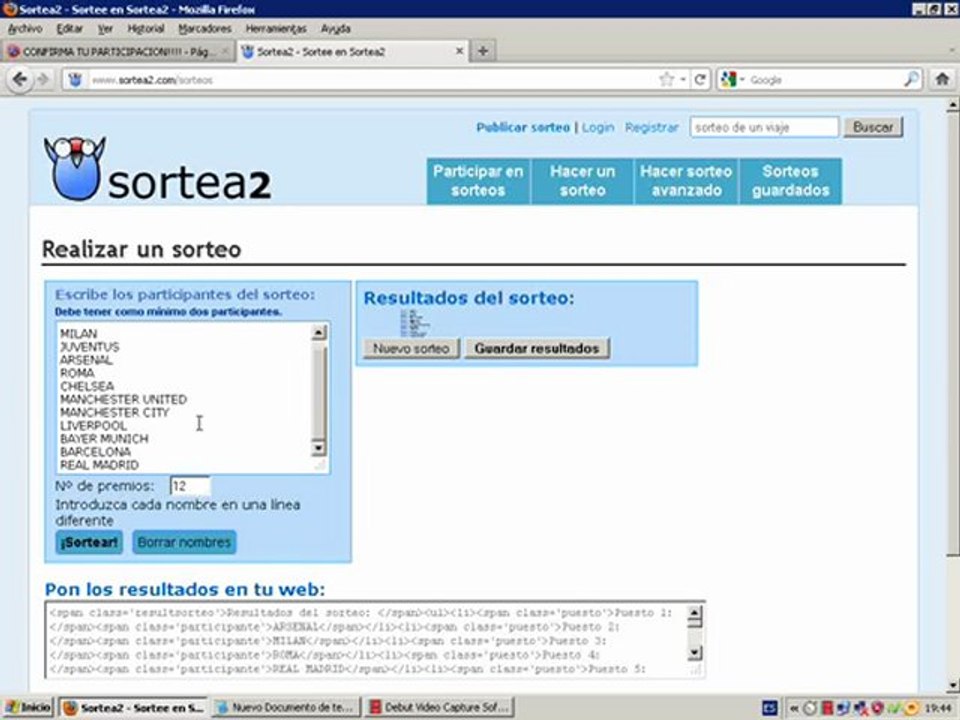Click participants list scroll up arrow

318,332
